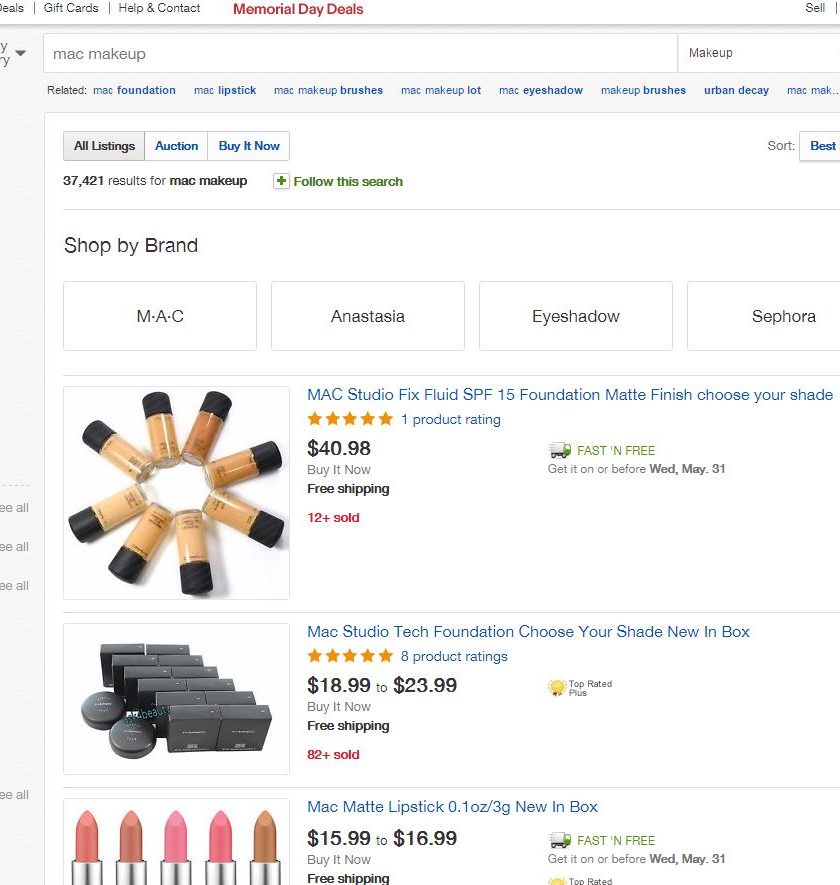
Task: Click the 'mac lipstick' related search link
Action: point(225,90)
